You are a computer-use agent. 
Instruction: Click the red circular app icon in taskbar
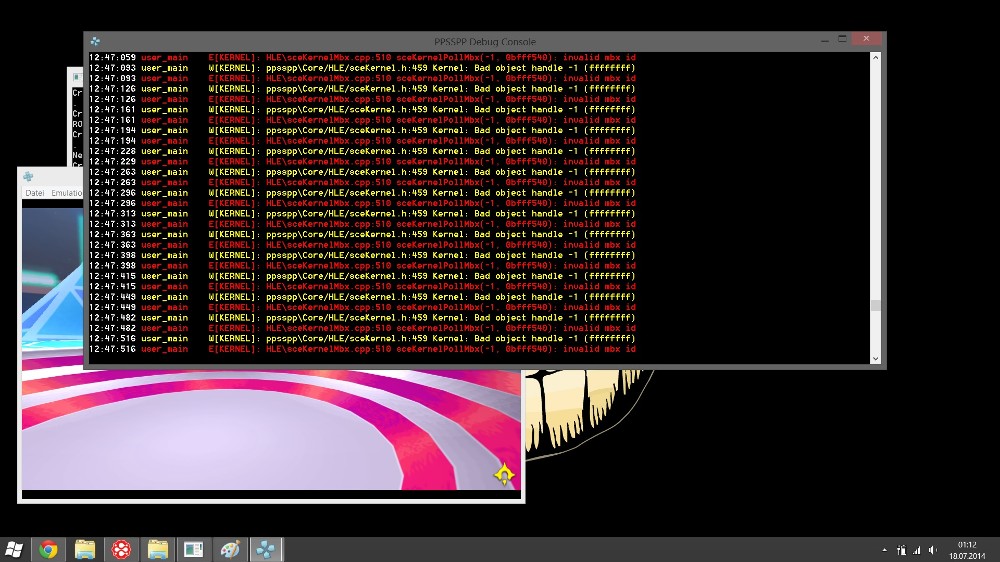click(x=121, y=549)
